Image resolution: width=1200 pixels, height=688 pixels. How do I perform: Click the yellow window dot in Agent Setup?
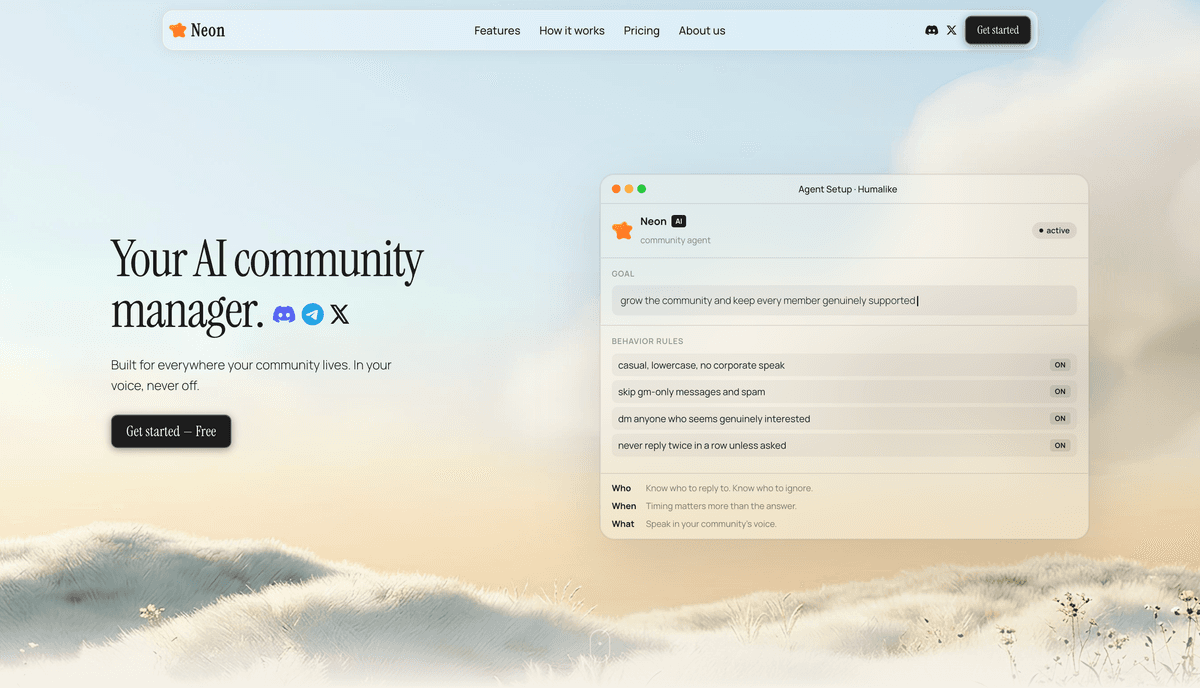tap(629, 189)
